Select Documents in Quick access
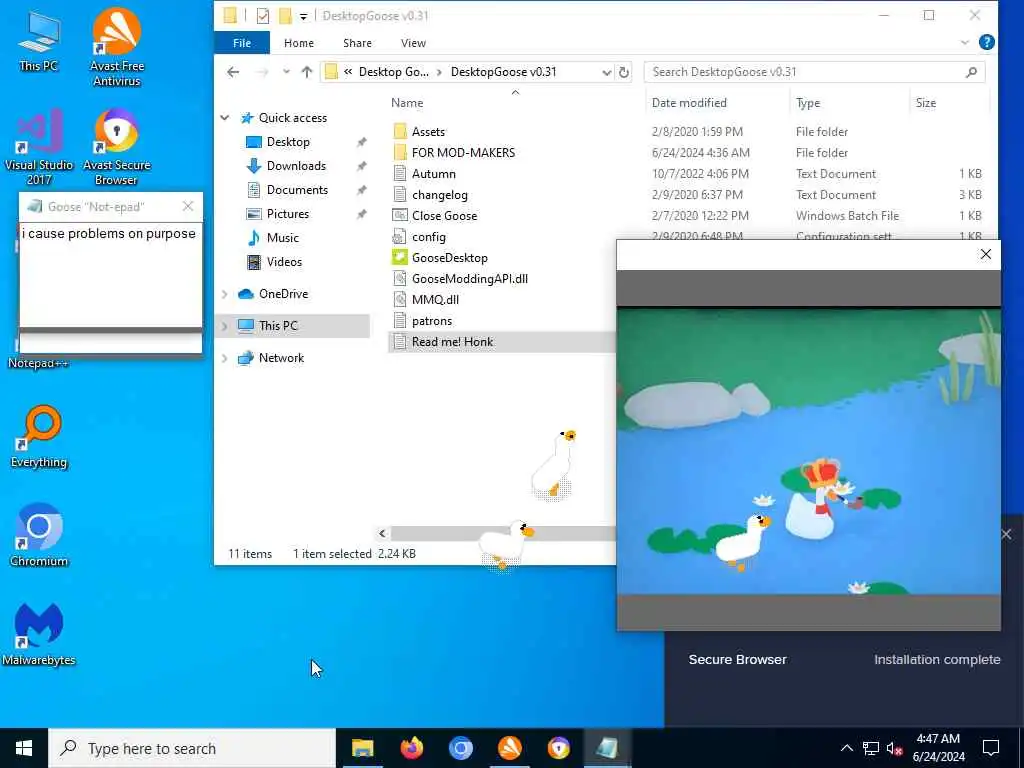1024x768 pixels. click(296, 190)
